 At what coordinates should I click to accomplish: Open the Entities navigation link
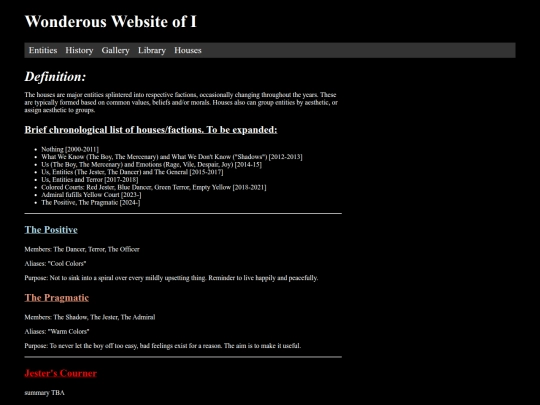[x=43, y=50]
